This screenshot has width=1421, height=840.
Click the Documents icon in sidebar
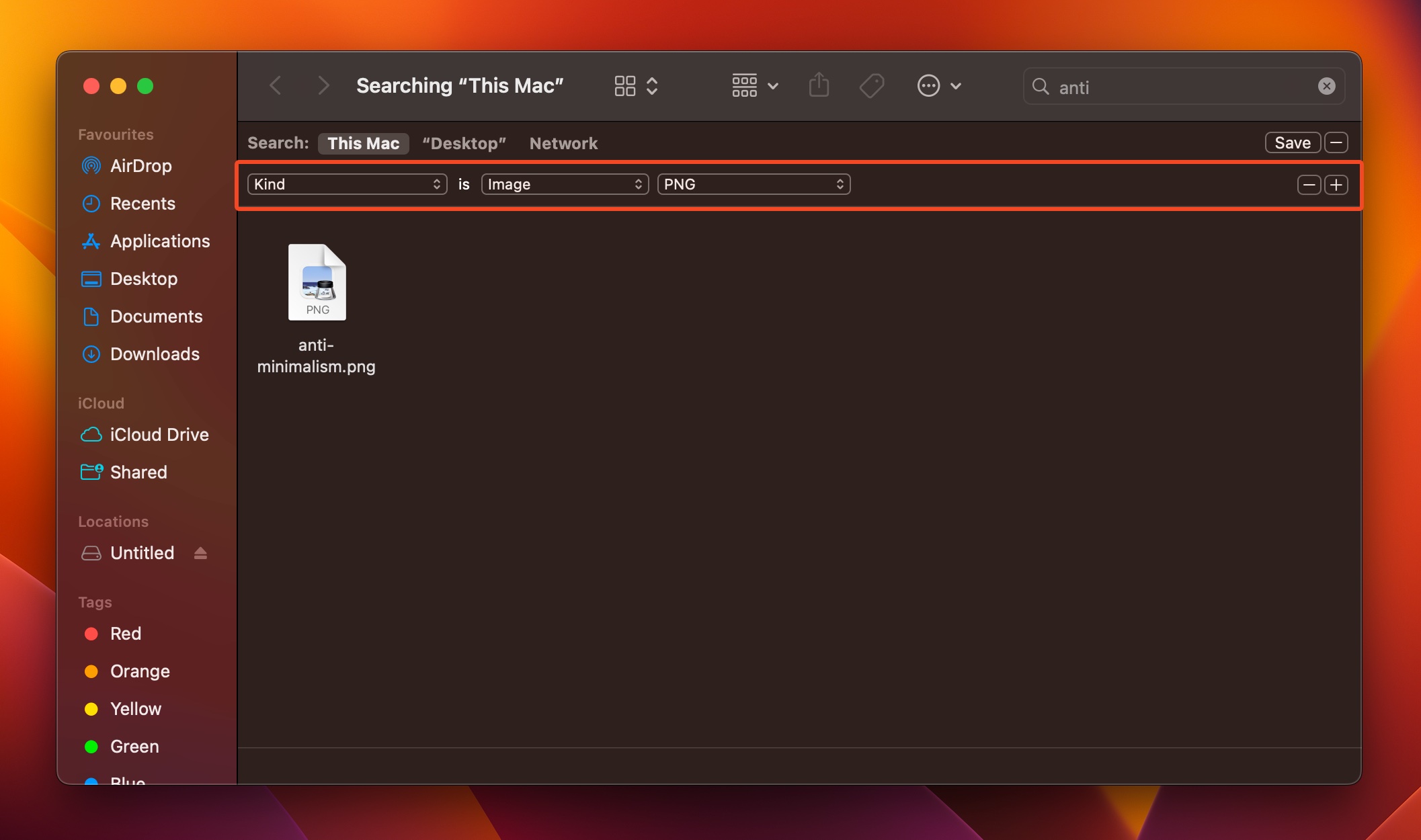tap(92, 316)
